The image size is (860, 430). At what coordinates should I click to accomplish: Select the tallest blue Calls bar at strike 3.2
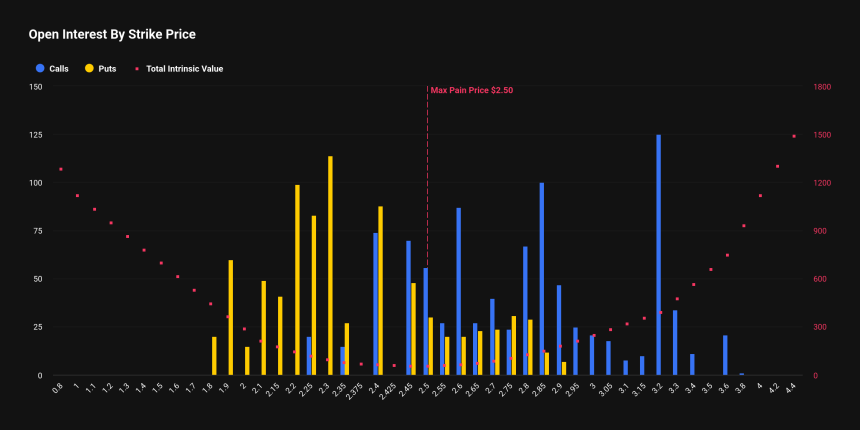pos(658,255)
